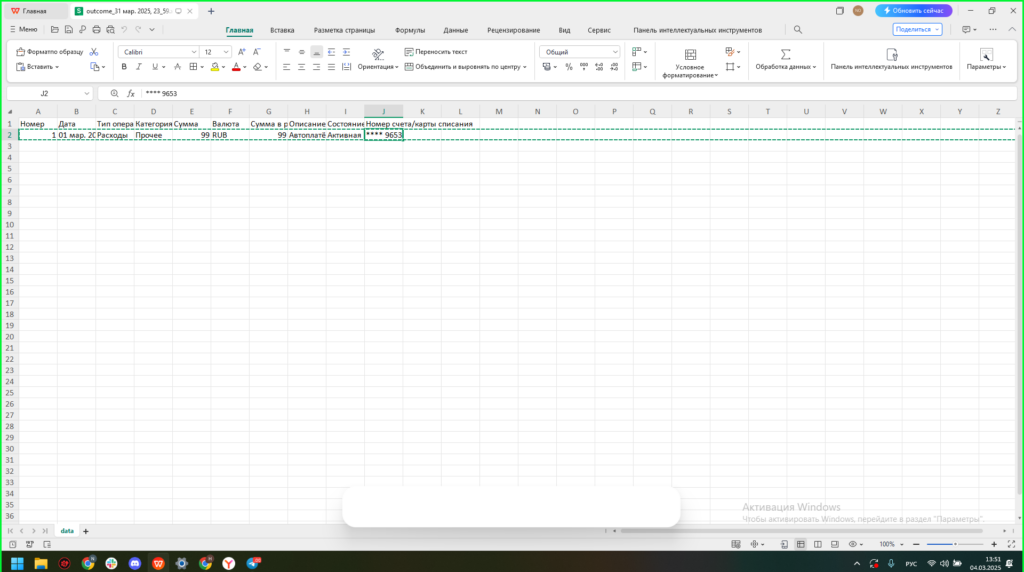Select the data sheet tab
This screenshot has width=1024, height=572.
point(67,531)
